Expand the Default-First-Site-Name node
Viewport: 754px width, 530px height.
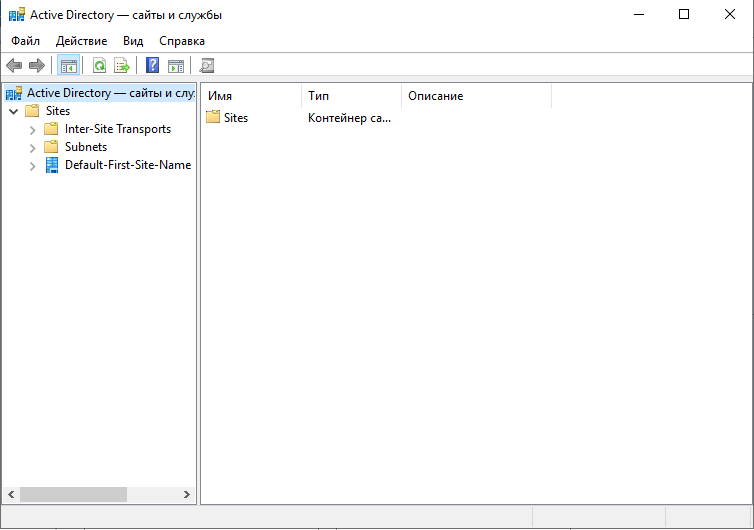tap(32, 166)
